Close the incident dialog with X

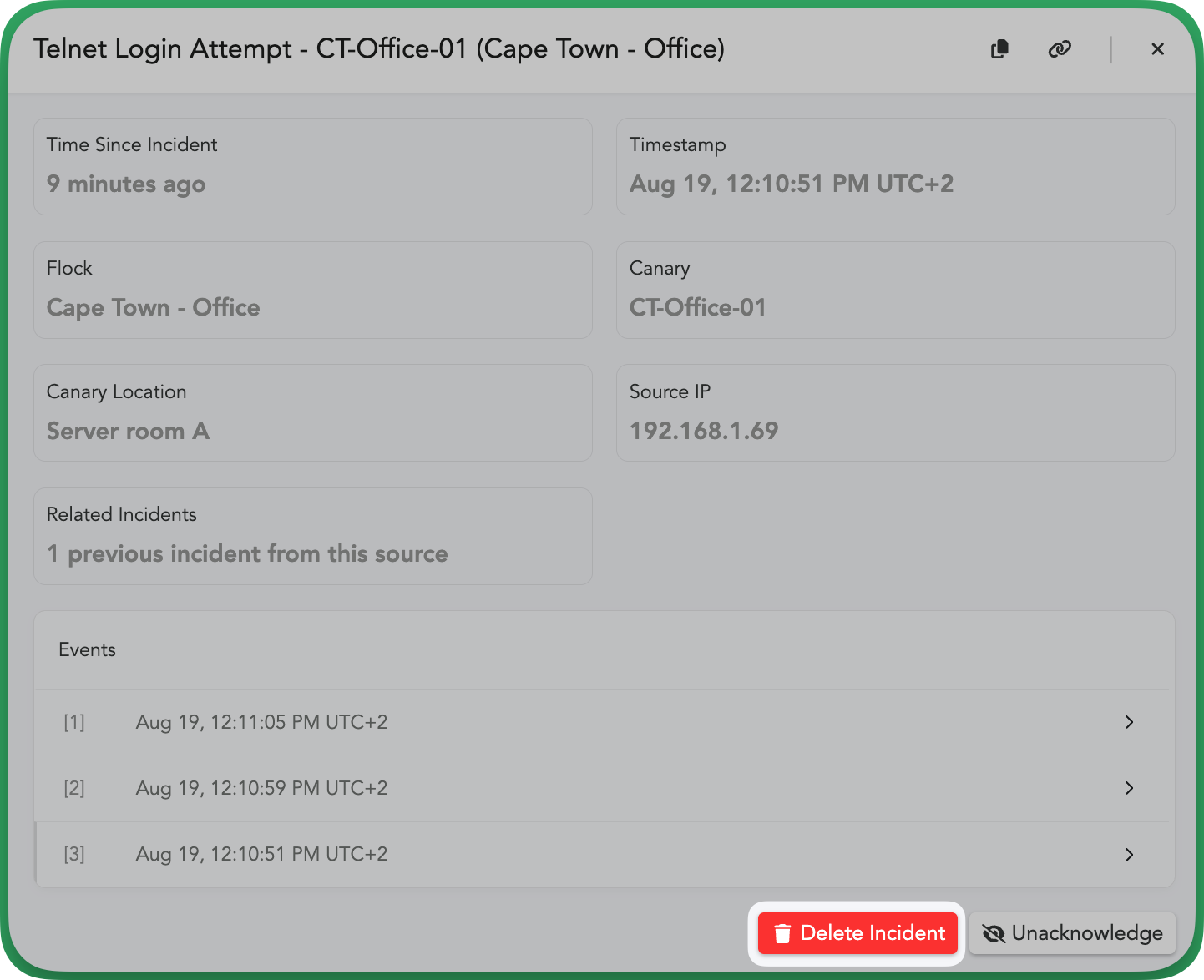pyautogui.click(x=1157, y=49)
